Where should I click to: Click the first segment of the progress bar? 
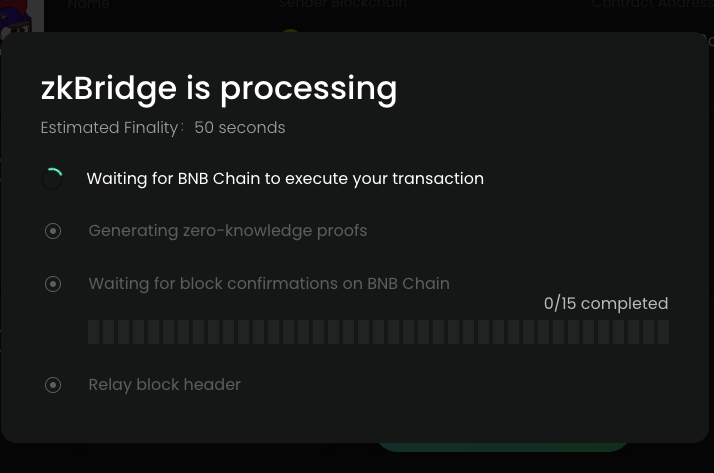click(94, 332)
